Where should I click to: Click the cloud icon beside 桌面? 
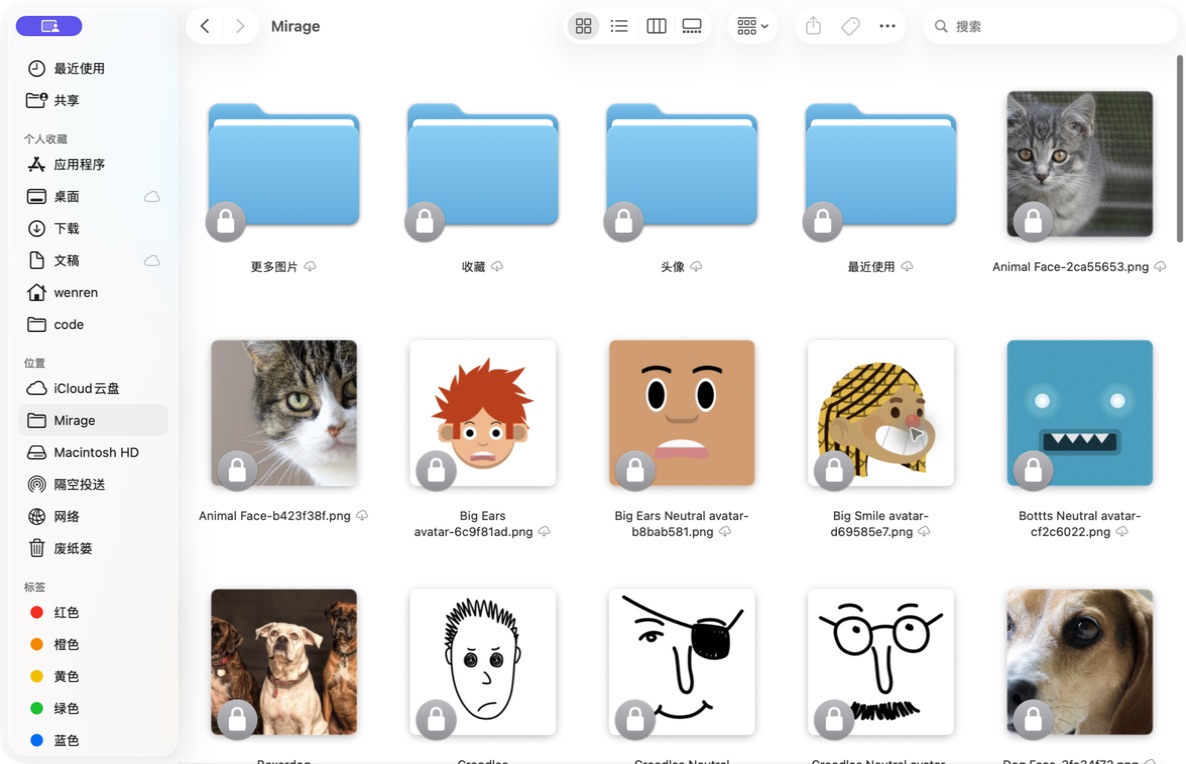pos(152,197)
